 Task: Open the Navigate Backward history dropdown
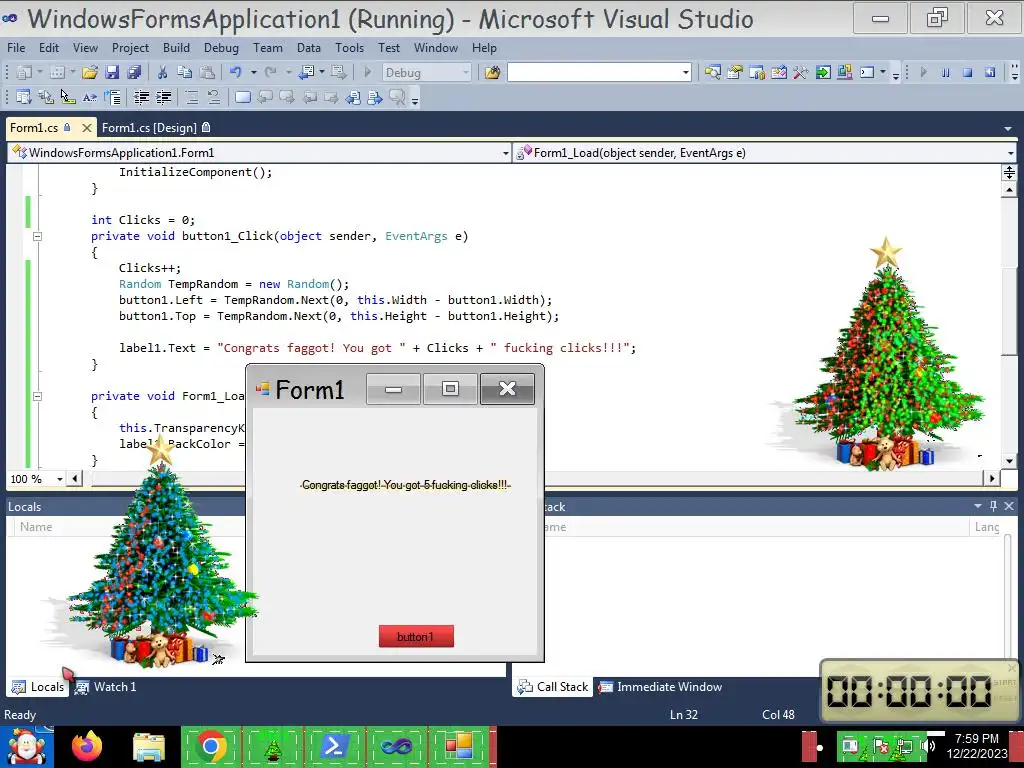[322, 72]
